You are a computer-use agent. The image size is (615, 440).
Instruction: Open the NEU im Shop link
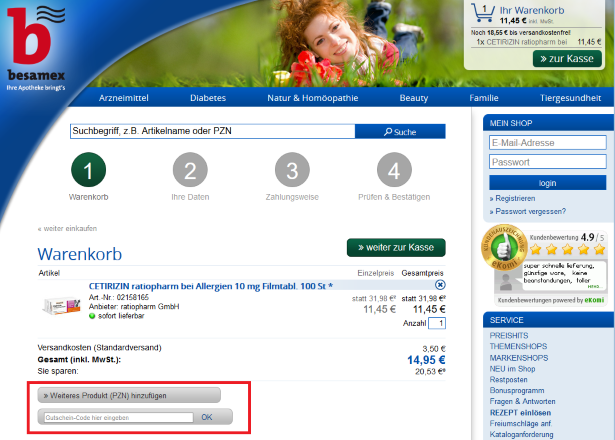coord(512,369)
